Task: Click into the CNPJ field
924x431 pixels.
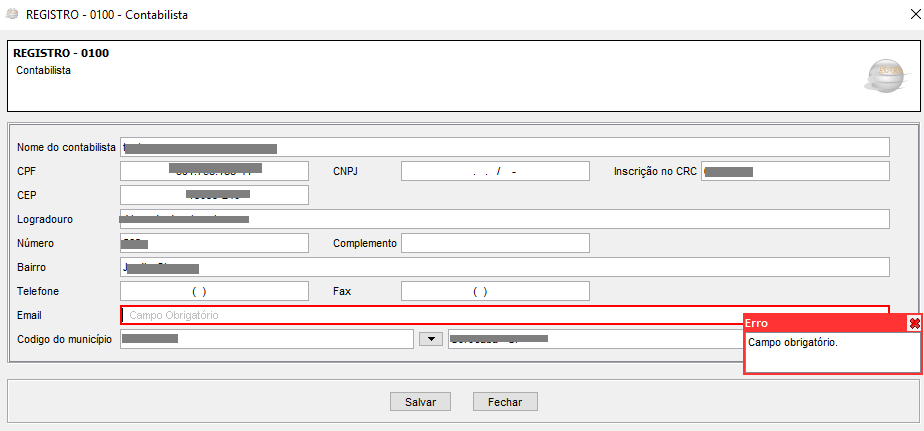Action: [495, 171]
